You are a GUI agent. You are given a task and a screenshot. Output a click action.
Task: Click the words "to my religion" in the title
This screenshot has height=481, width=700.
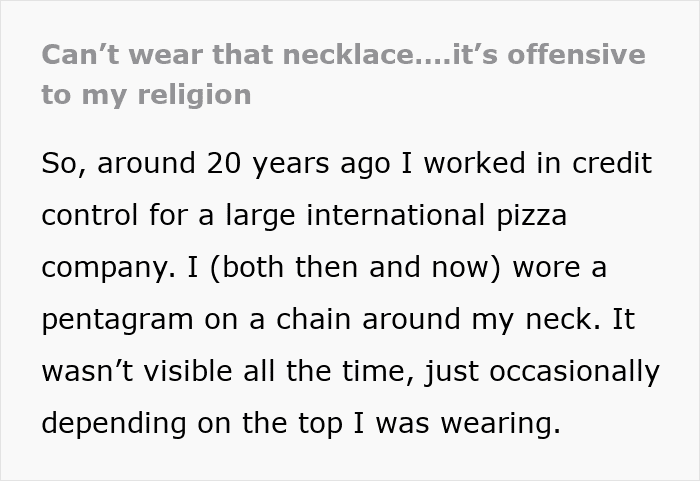point(146,95)
